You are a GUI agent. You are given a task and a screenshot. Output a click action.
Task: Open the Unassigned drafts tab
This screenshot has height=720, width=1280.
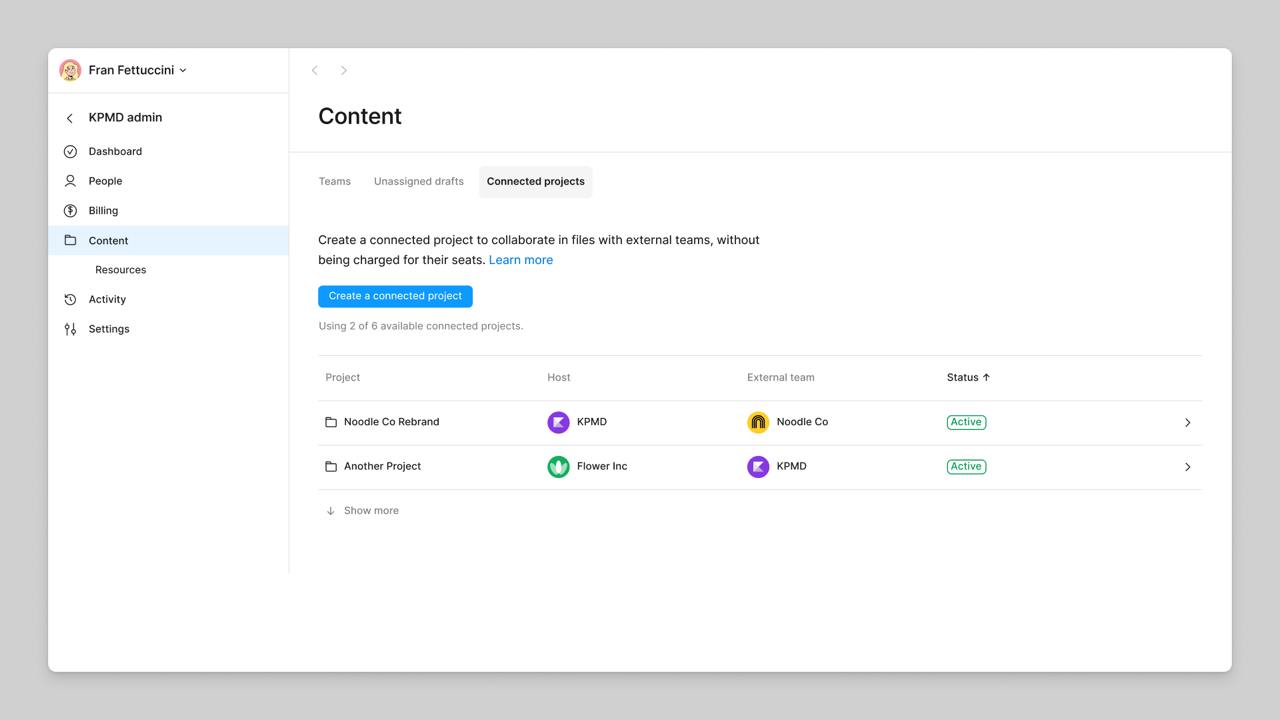pos(418,181)
